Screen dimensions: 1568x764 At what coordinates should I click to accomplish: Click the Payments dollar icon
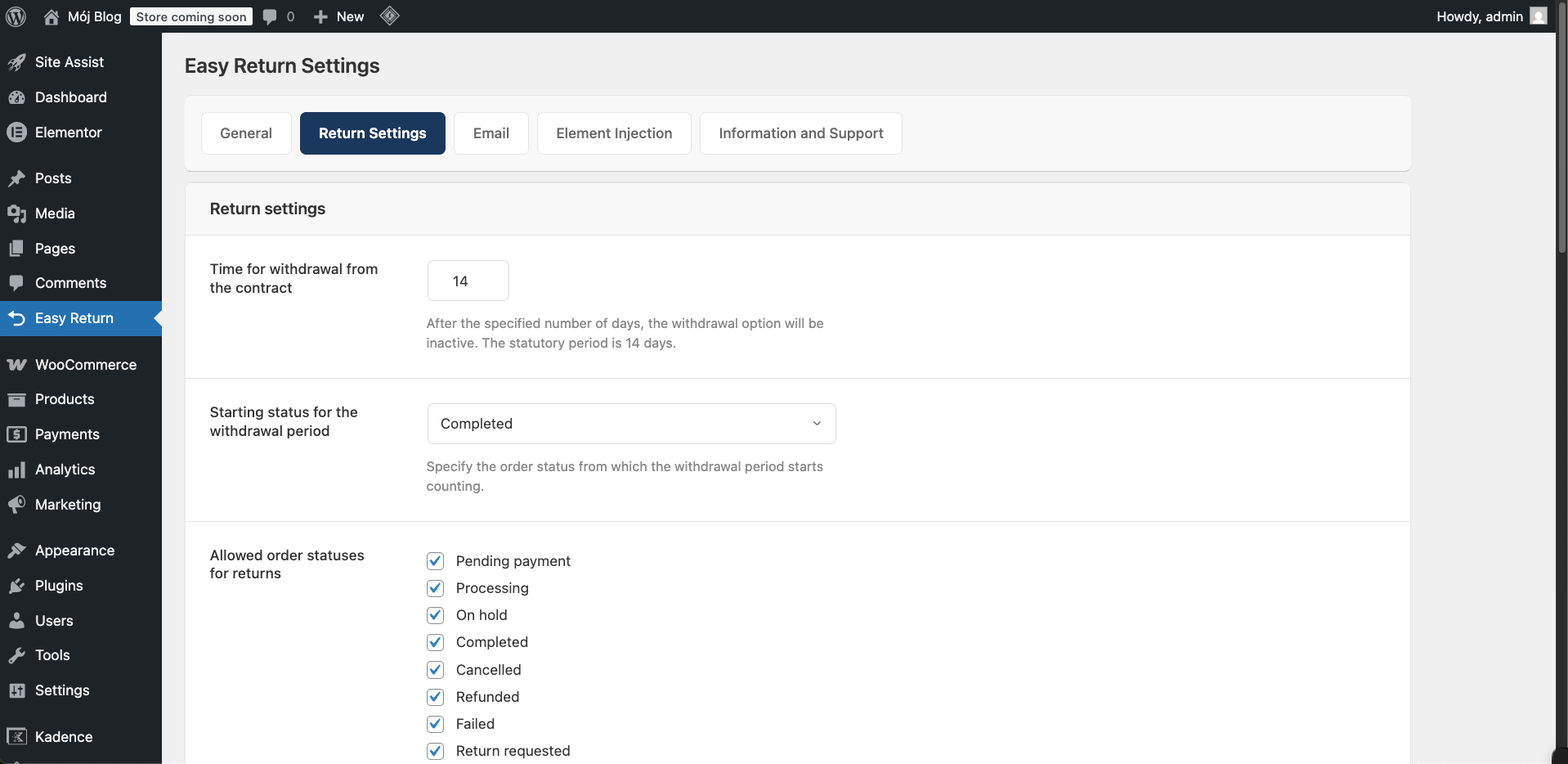pyautogui.click(x=16, y=434)
